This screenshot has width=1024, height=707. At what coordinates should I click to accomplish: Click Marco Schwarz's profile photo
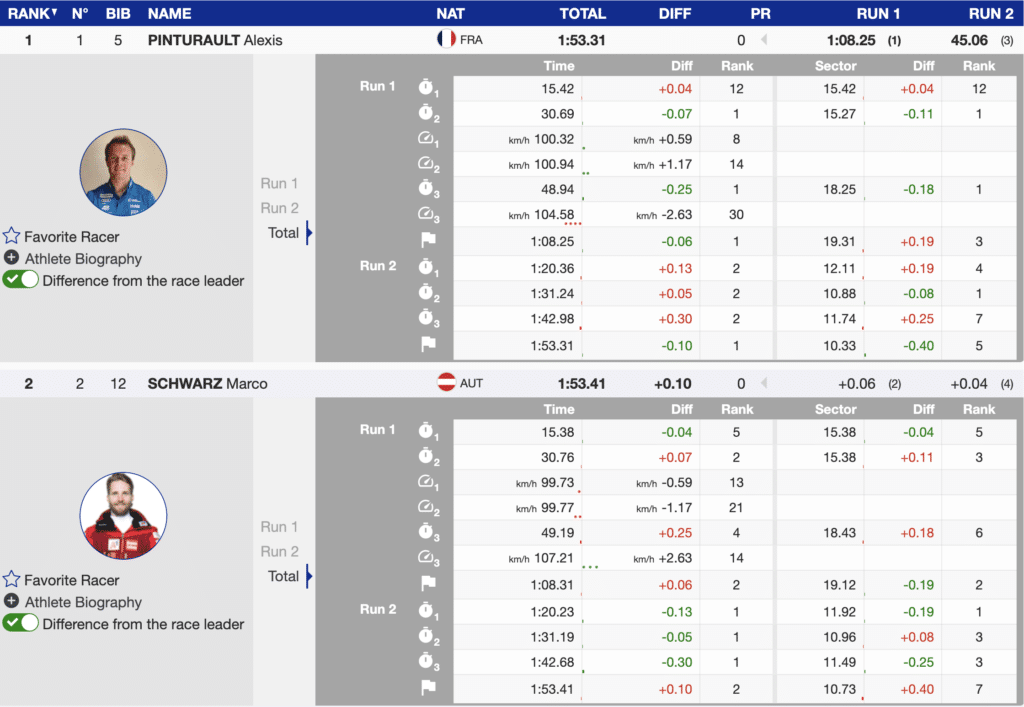[123, 515]
